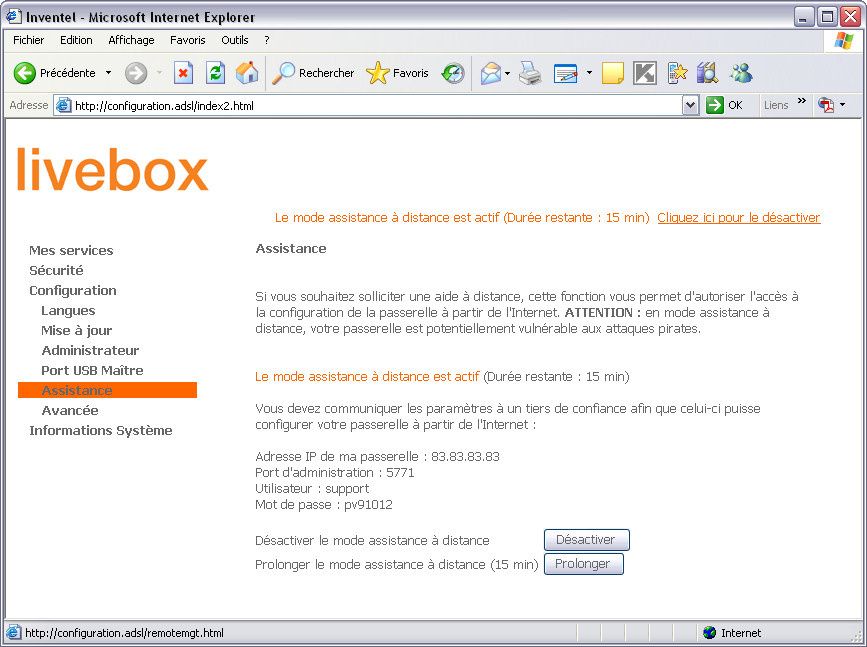
Task: Click the PDF icon right of Liens
Action: click(x=826, y=105)
